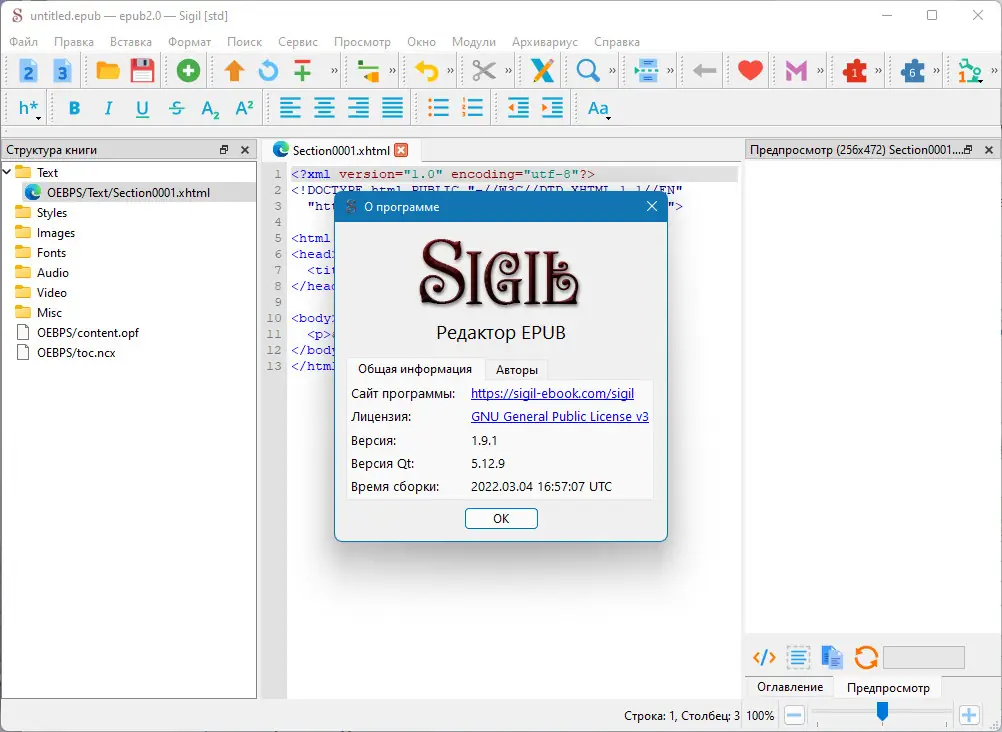Image resolution: width=1002 pixels, height=732 pixels.
Task: Click the gray back arrow icon
Action: point(704,70)
